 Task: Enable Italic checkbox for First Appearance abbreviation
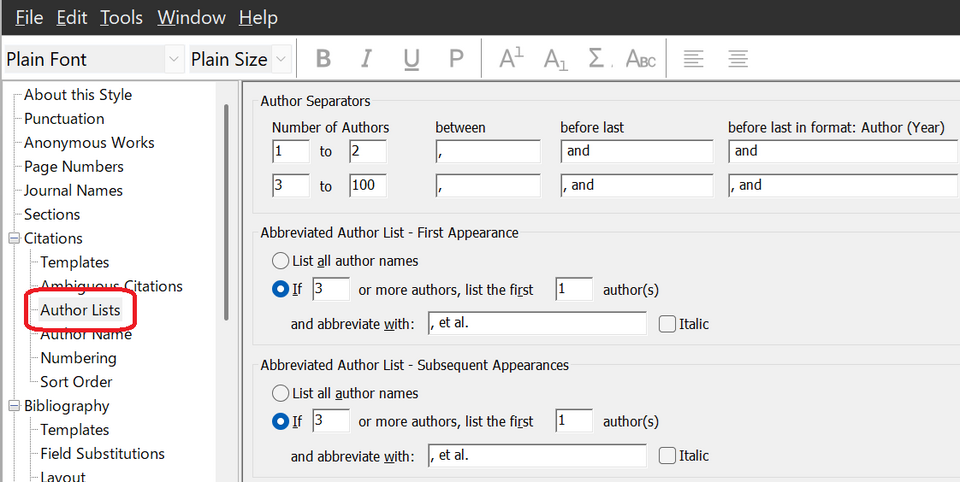pyautogui.click(x=667, y=324)
